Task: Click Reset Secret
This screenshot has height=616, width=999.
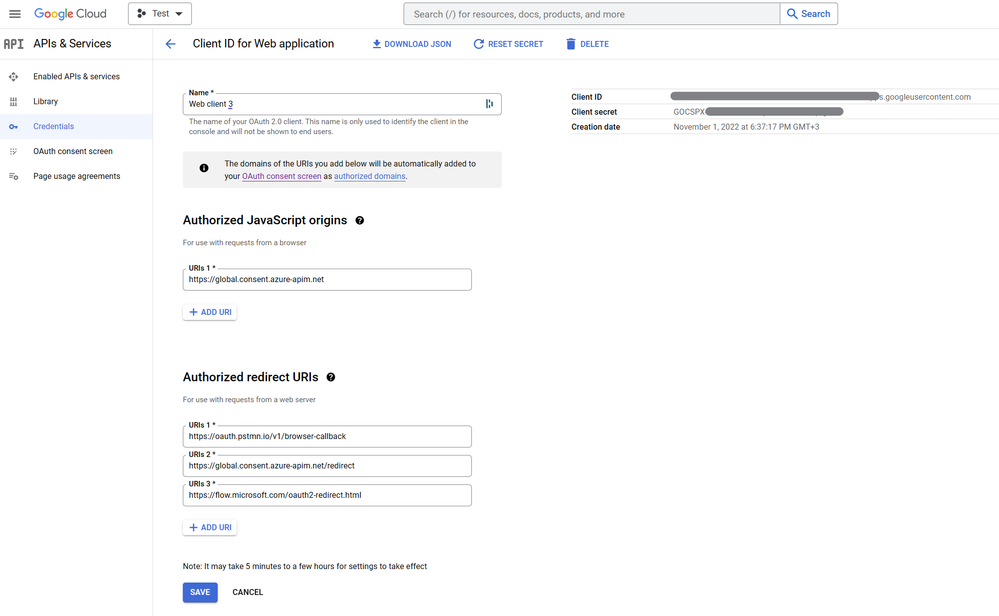Action: pos(508,44)
